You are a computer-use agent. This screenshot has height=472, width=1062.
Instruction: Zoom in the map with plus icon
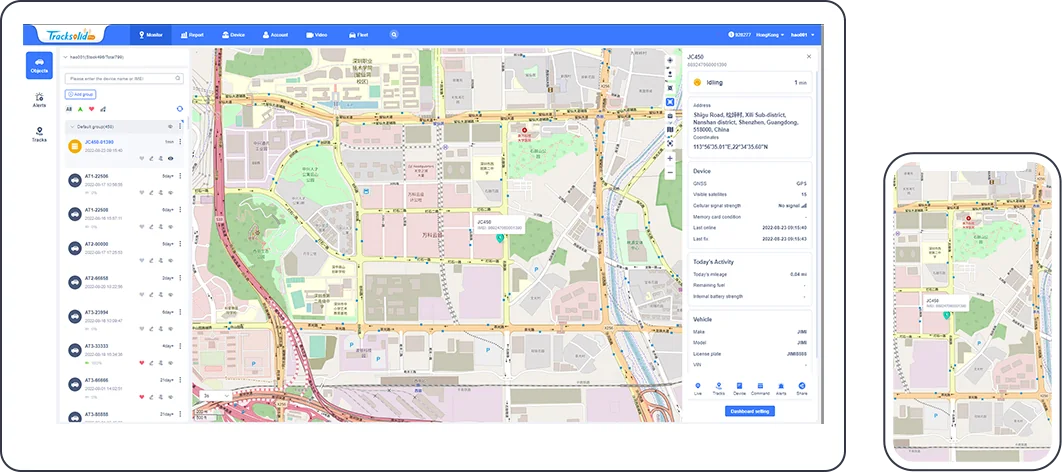pos(670,158)
